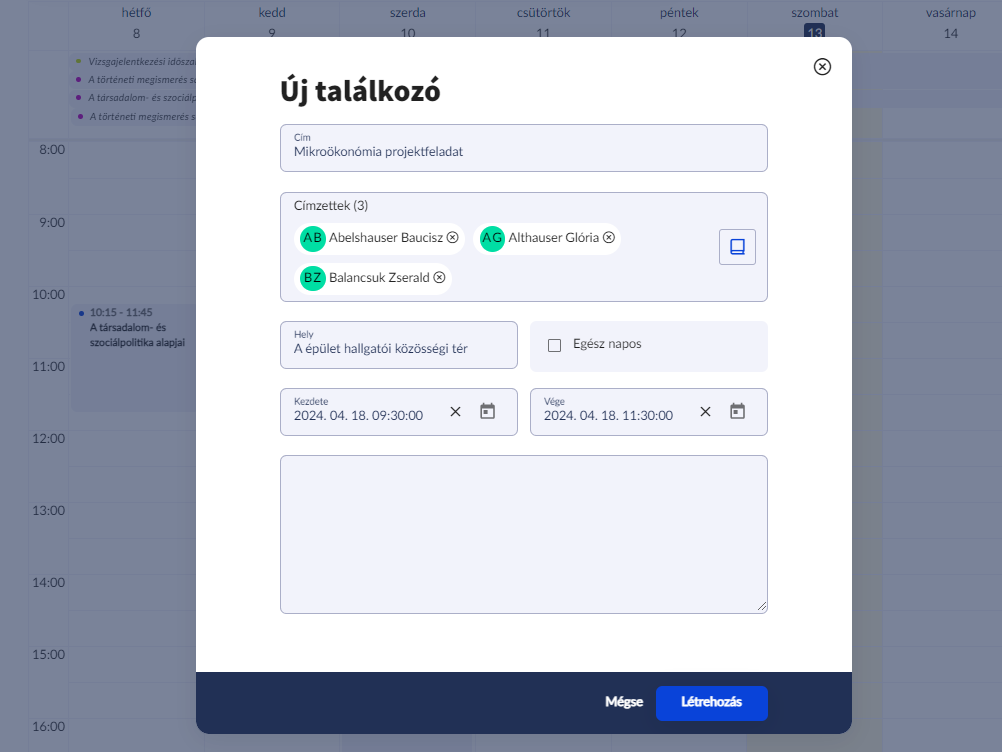Click the AB avatar of Abelshauser Baucisz

313,238
